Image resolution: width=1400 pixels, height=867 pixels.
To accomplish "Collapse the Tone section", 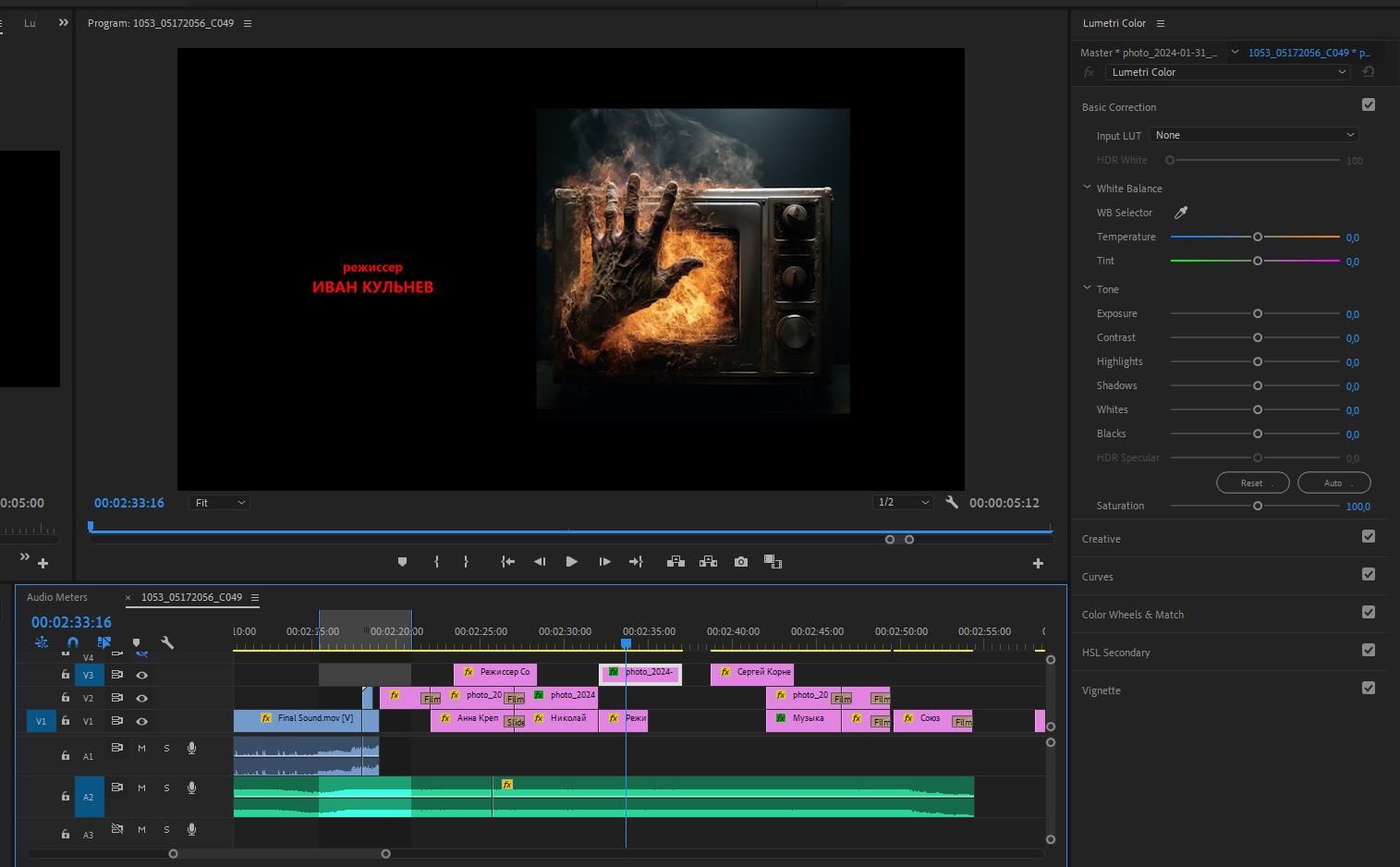I will pyautogui.click(x=1088, y=288).
